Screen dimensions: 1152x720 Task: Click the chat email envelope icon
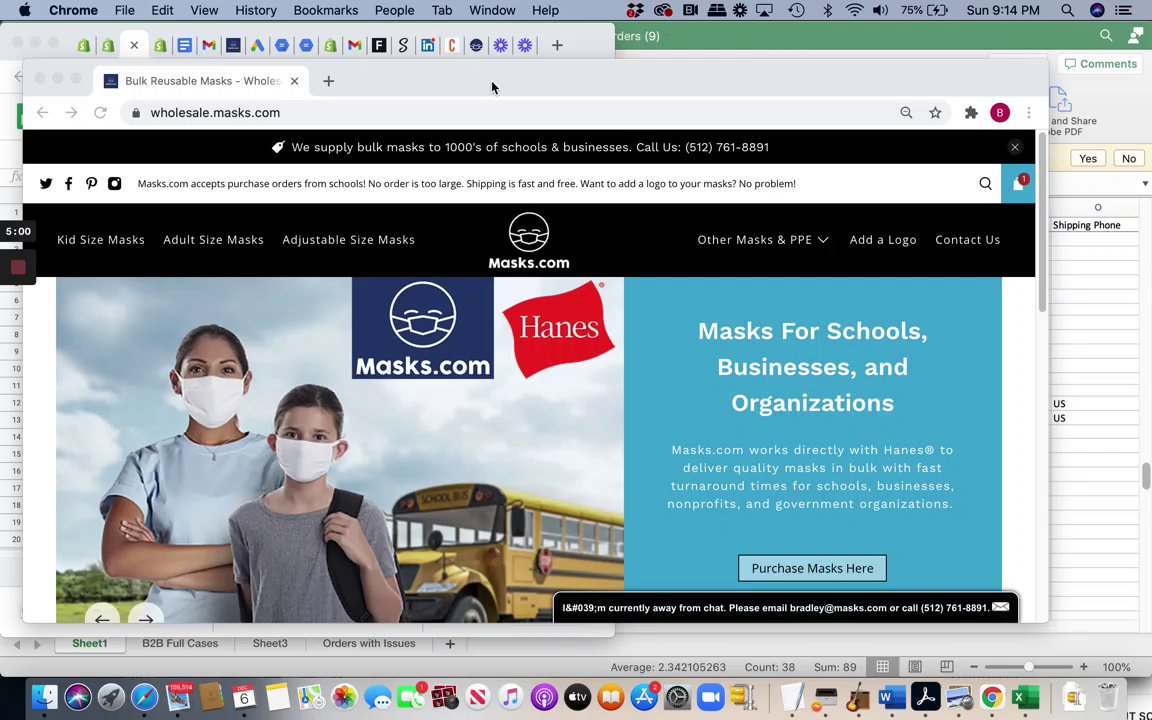click(x=1001, y=607)
